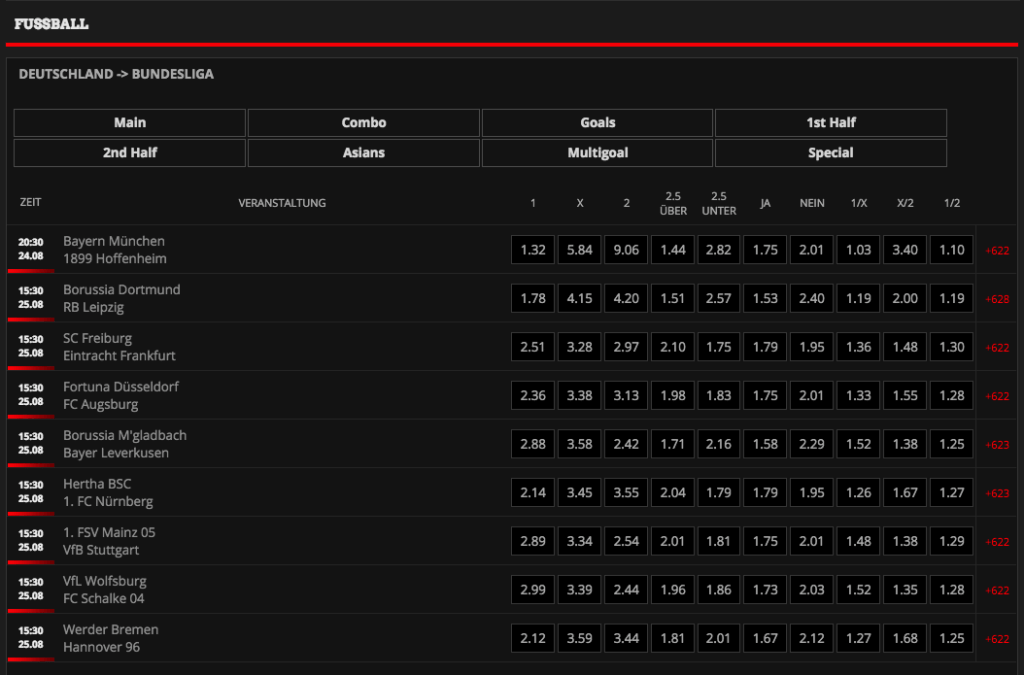Viewport: 1024px width, 675px height.
Task: Choose draw odds 3.45 in Hertha match
Action: (579, 493)
